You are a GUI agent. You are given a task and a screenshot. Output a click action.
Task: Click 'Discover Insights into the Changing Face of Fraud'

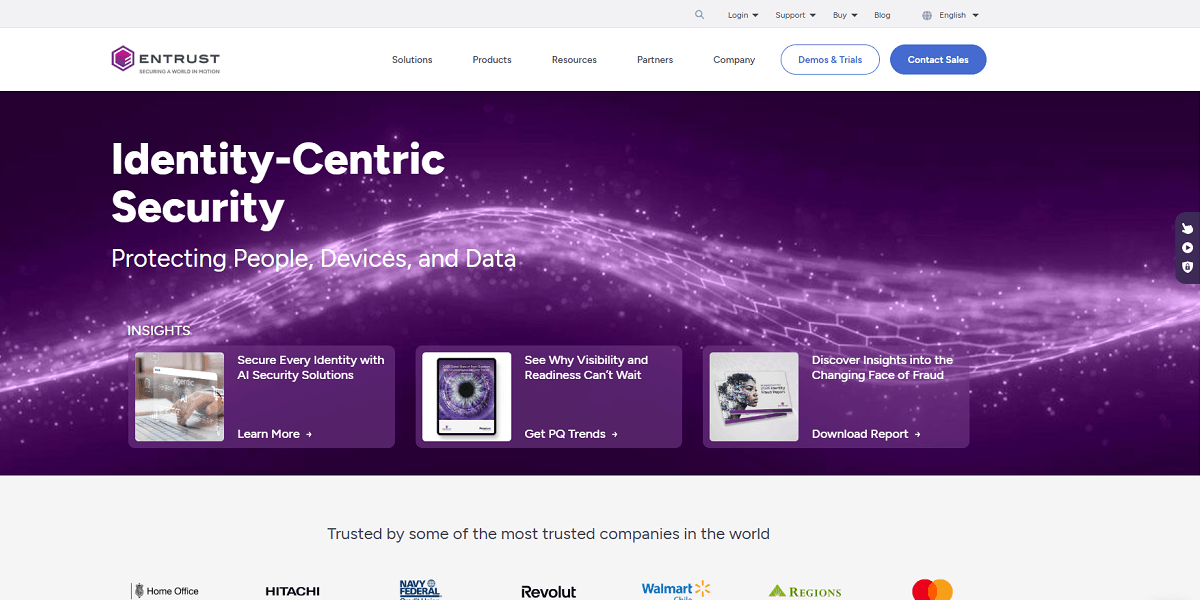[882, 368]
